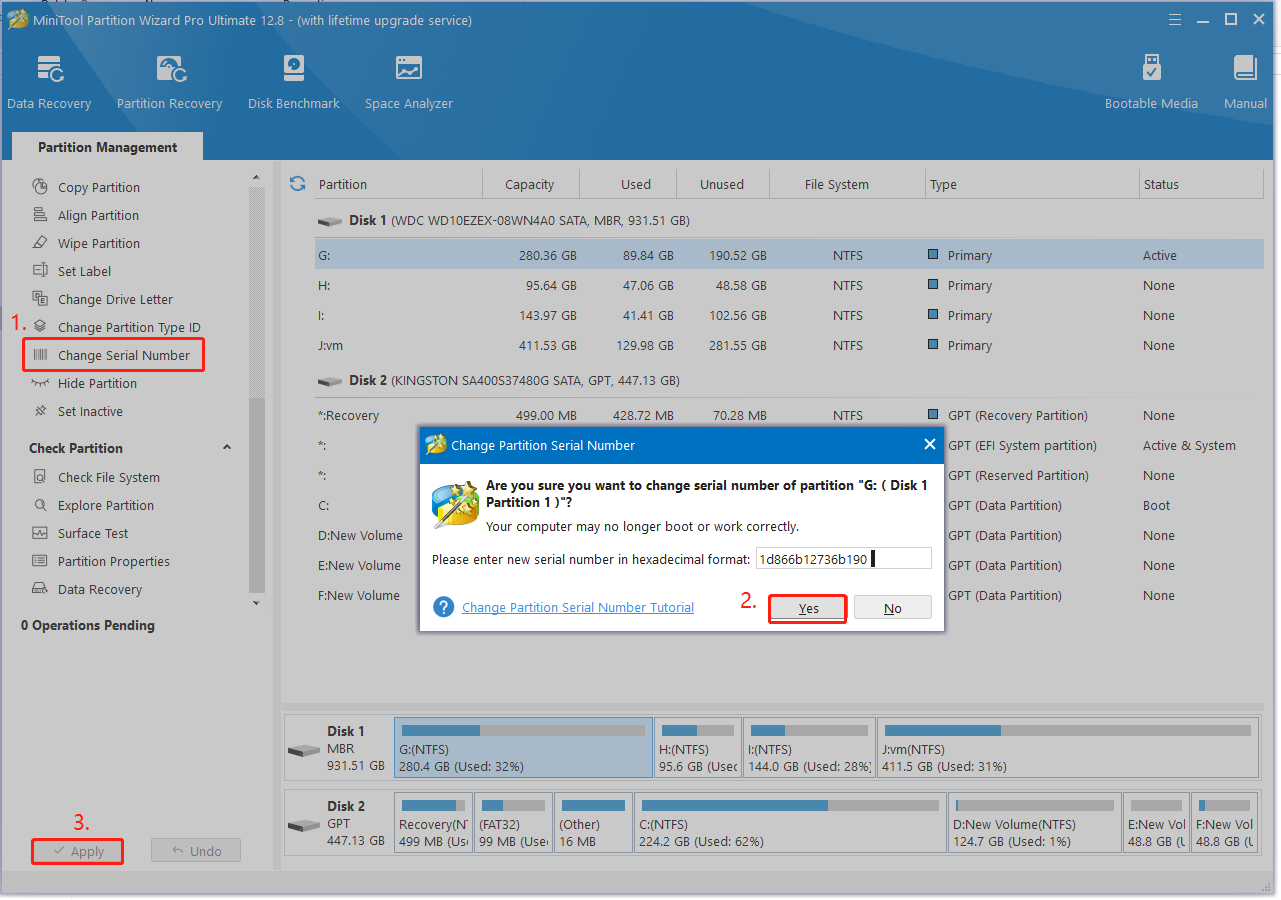Image resolution: width=1281 pixels, height=900 pixels.
Task: Click the Change Partition Type ID icon
Action: pyautogui.click(x=40, y=327)
